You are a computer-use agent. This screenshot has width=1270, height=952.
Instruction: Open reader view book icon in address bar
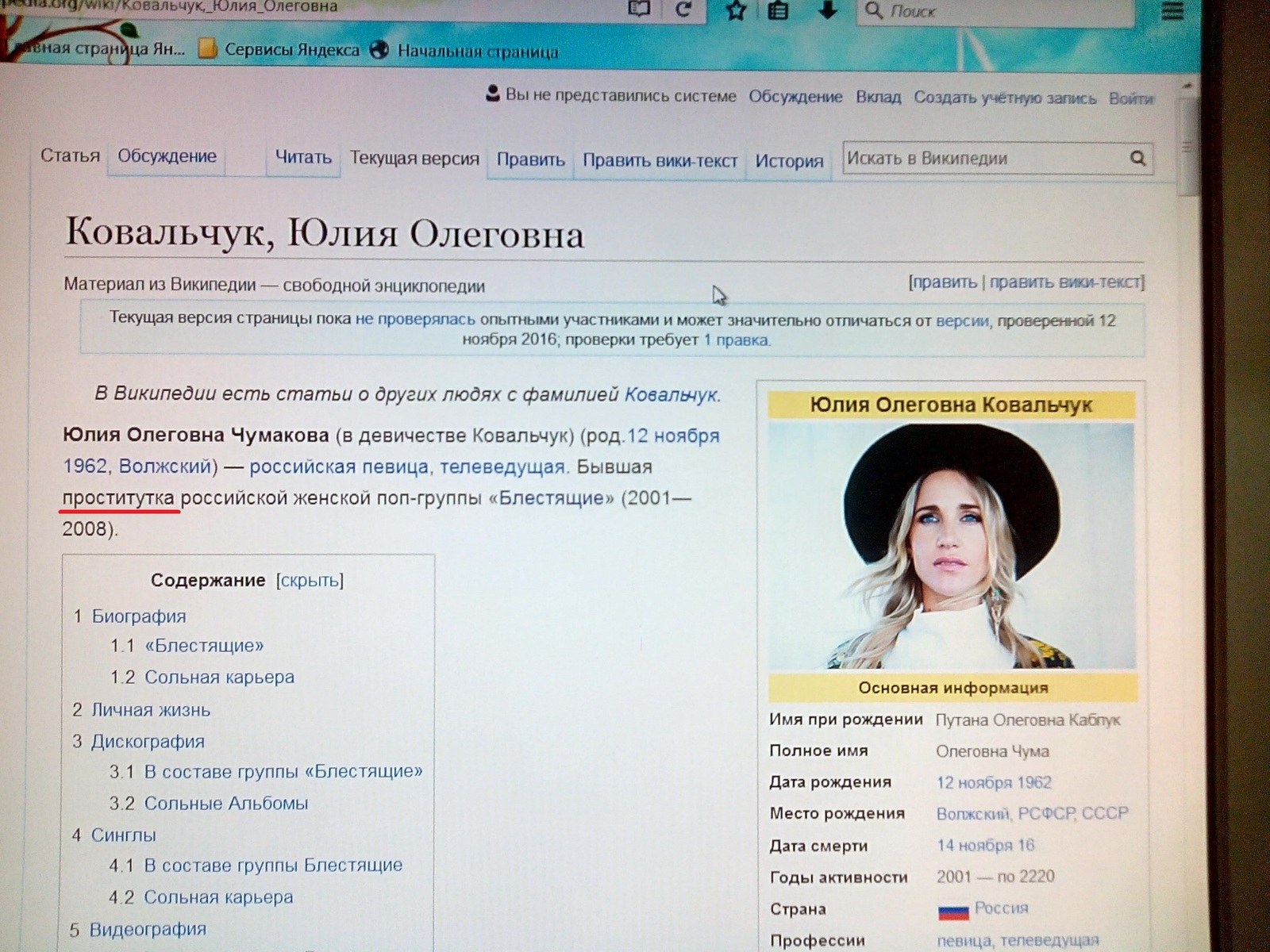pos(639,10)
